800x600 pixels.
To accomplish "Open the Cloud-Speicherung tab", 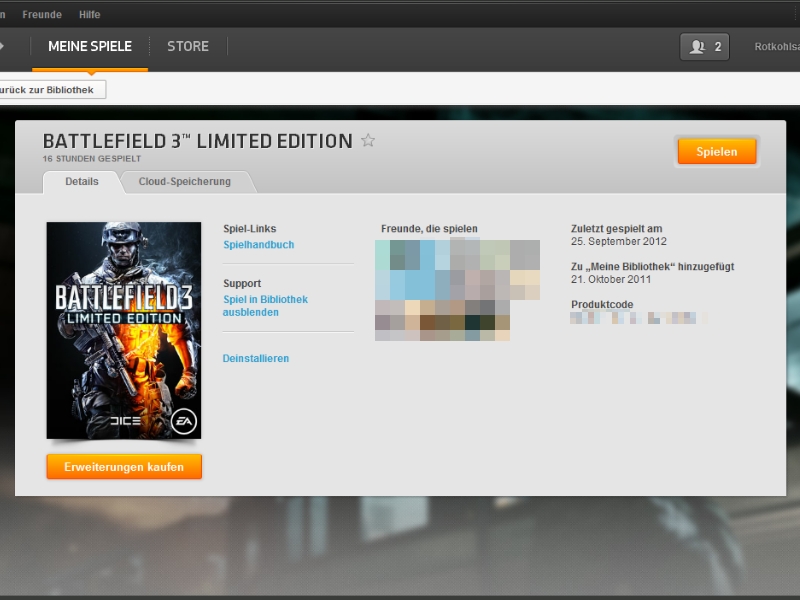I will [x=185, y=182].
